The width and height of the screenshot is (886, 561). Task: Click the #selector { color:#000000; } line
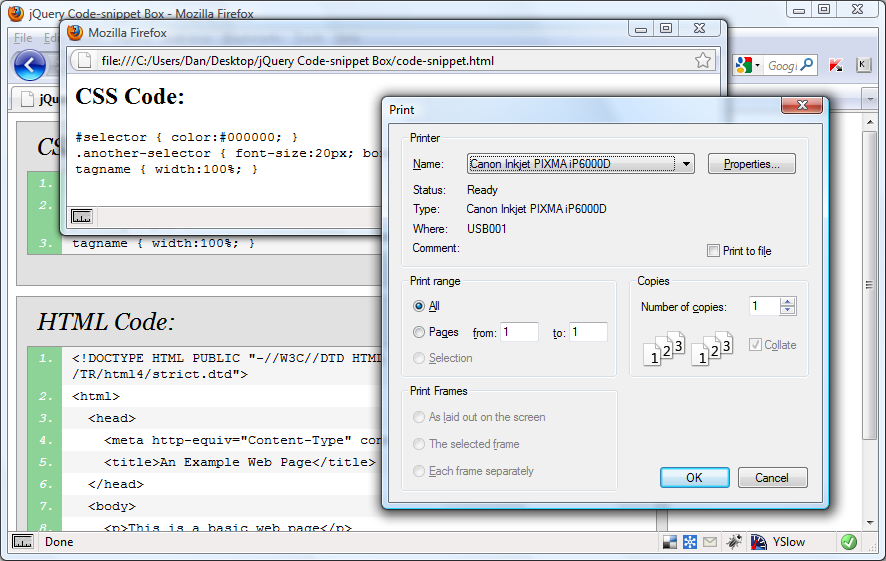click(186, 137)
